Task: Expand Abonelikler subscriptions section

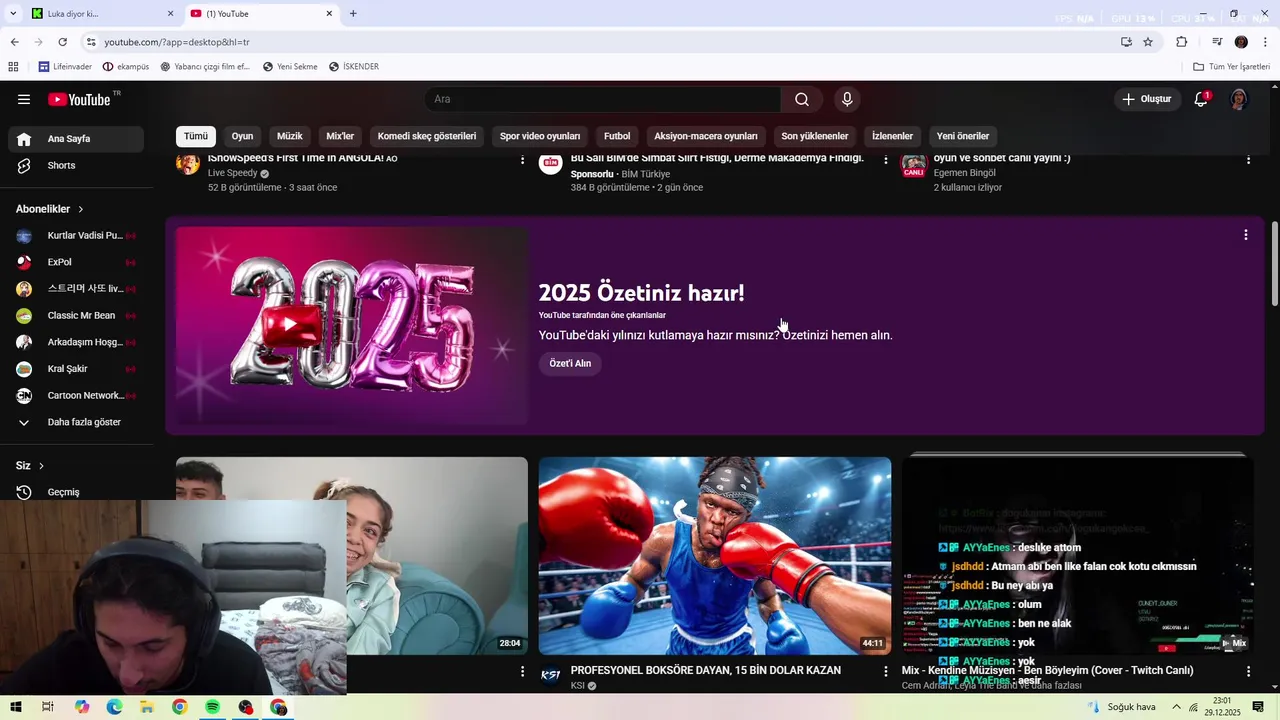Action: coord(50,209)
